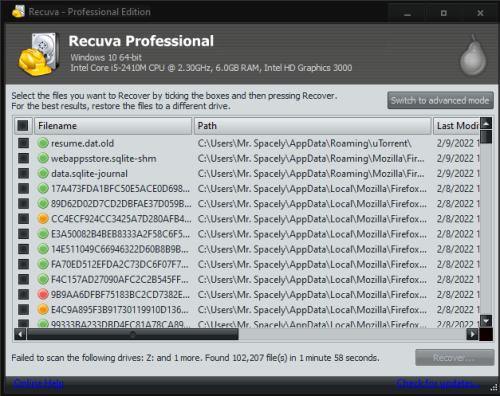The height and width of the screenshot is (396, 500).
Task: Select the filename starting with CC4ECF924CC3425A7D280AFB4
Action: click(121, 219)
